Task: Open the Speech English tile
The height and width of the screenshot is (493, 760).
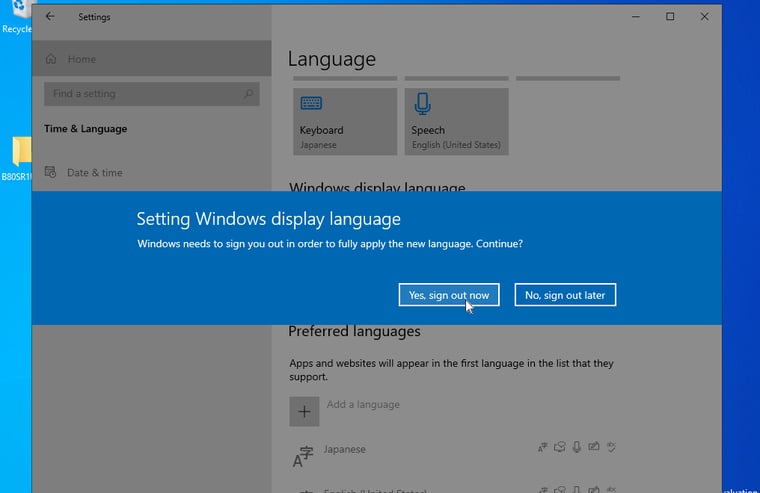Action: 457,121
